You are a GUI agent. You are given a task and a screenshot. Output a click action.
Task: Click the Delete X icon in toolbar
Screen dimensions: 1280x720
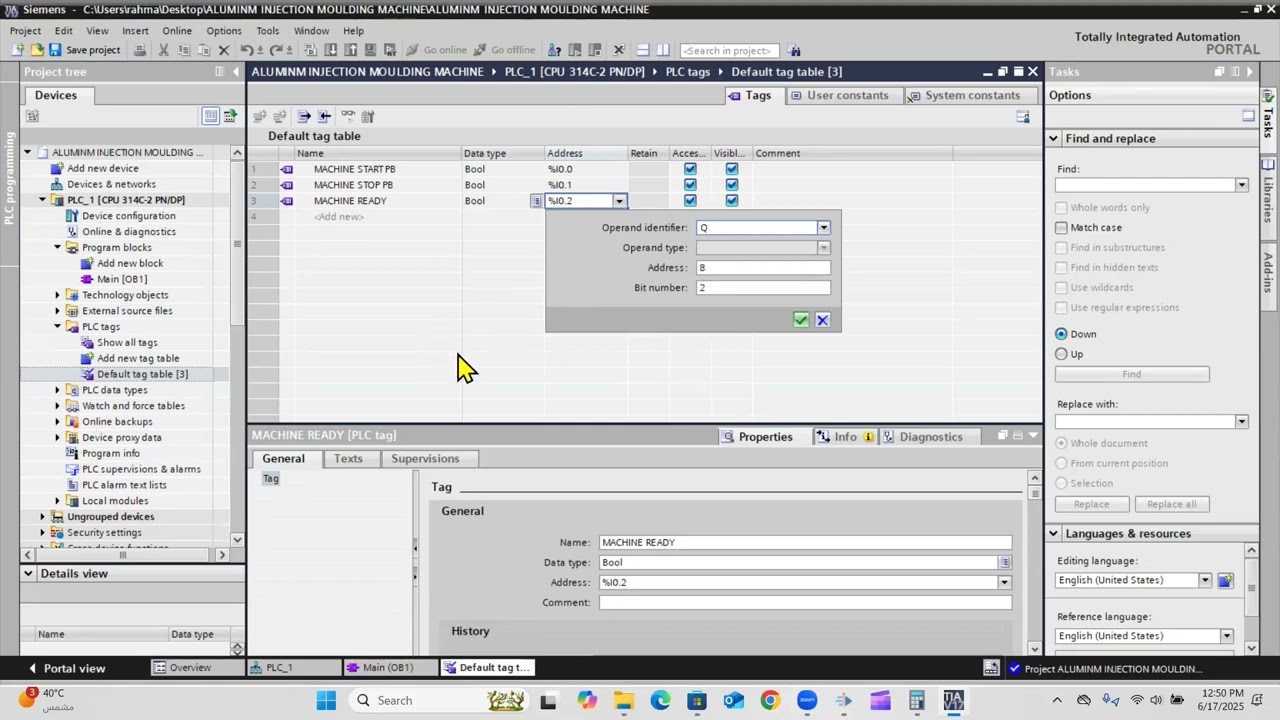223,50
